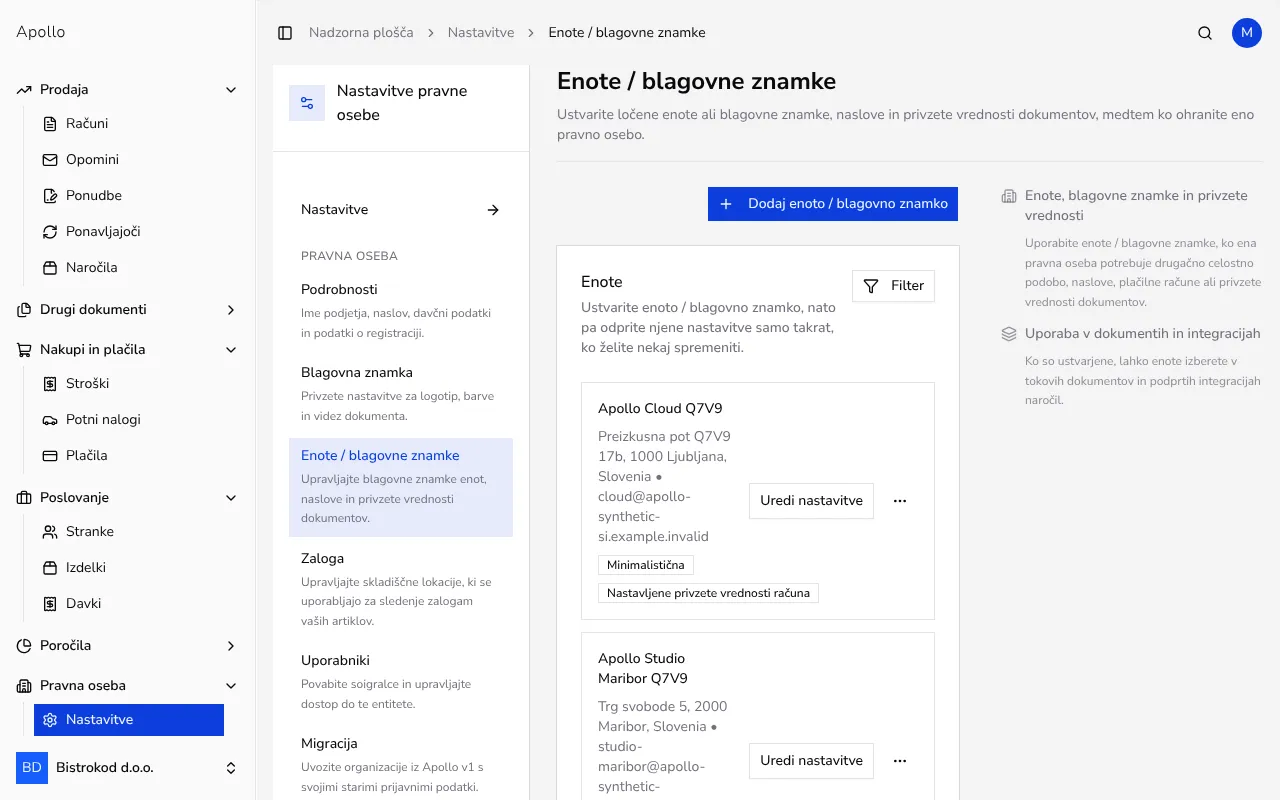Open the Blagovna znamka settings page
The width and height of the screenshot is (1280, 800).
401,393
